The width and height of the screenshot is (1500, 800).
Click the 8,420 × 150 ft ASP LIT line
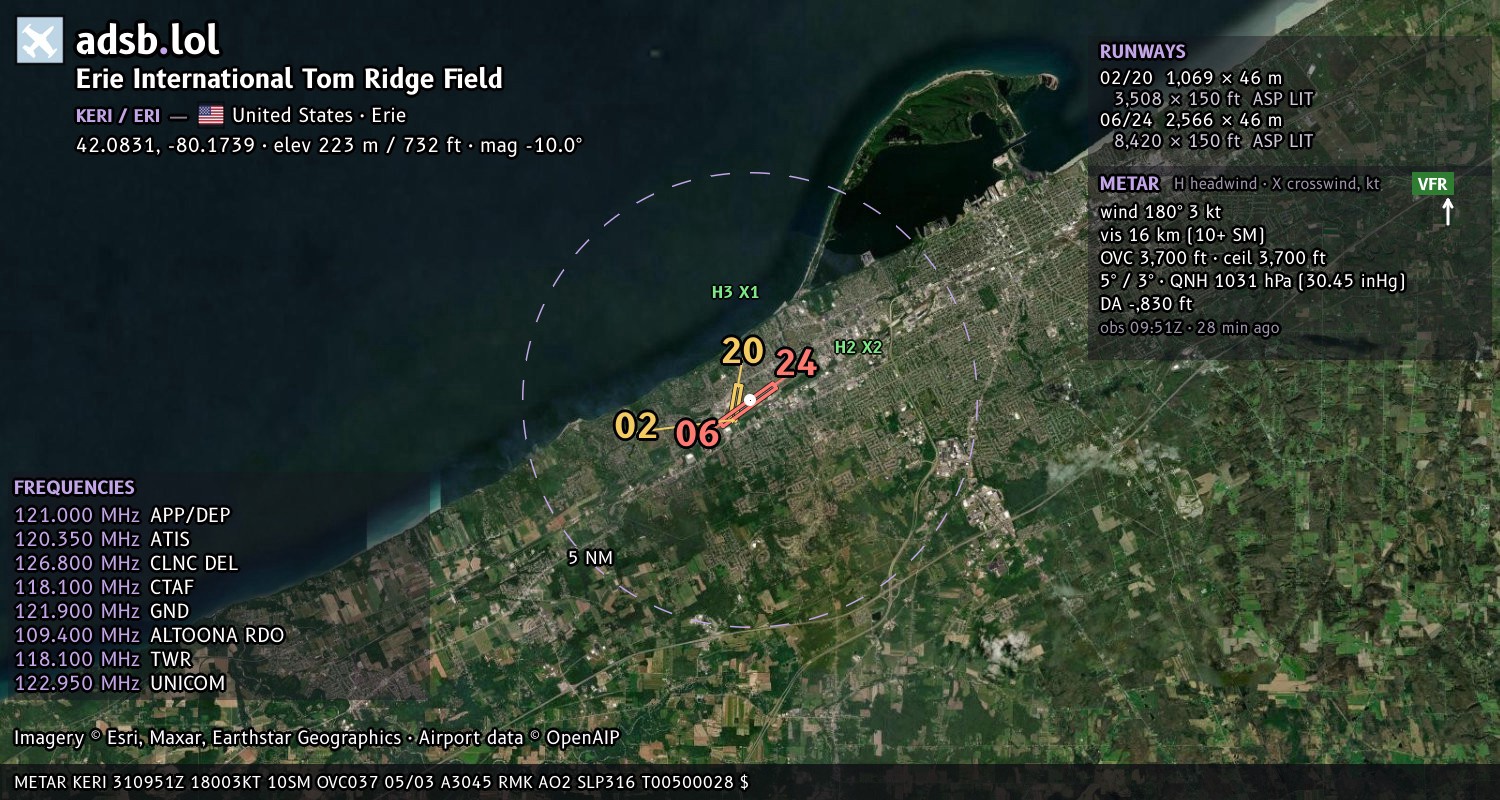pos(1213,142)
